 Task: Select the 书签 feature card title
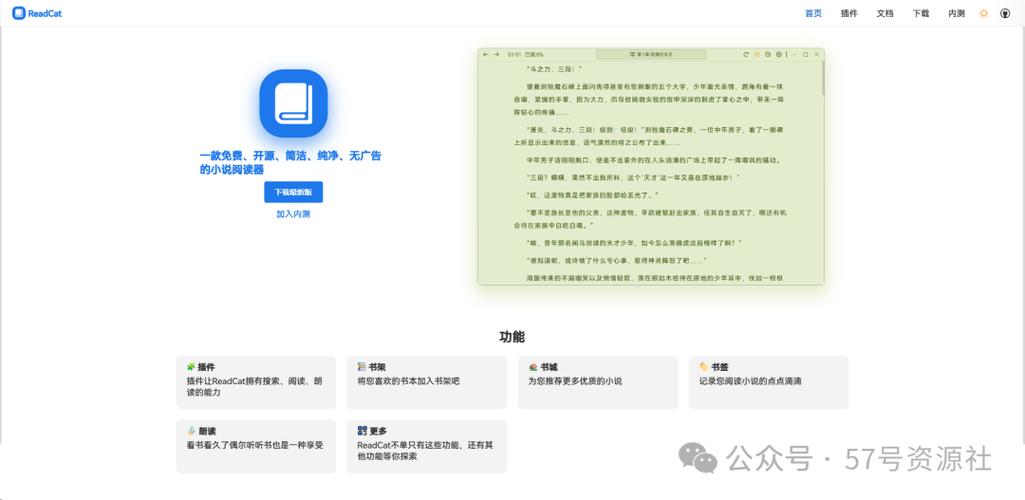click(x=720, y=367)
